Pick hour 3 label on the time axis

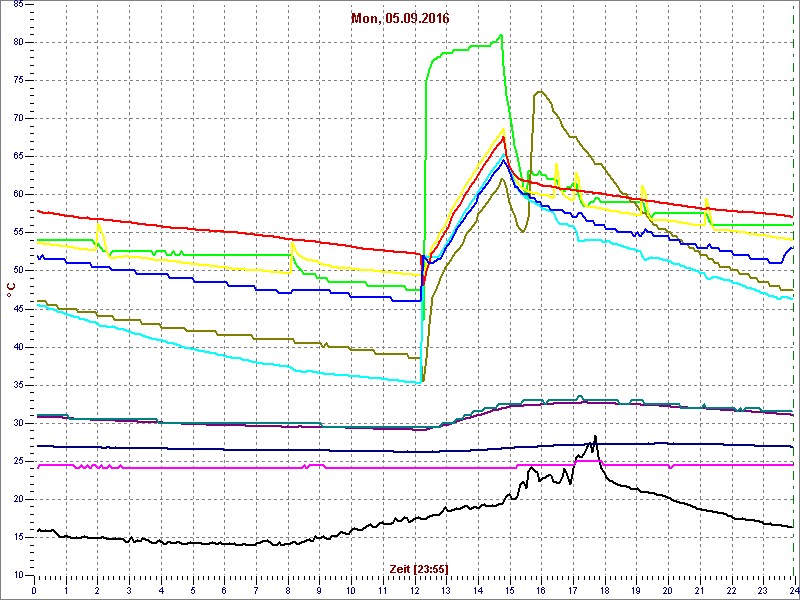coord(129,589)
